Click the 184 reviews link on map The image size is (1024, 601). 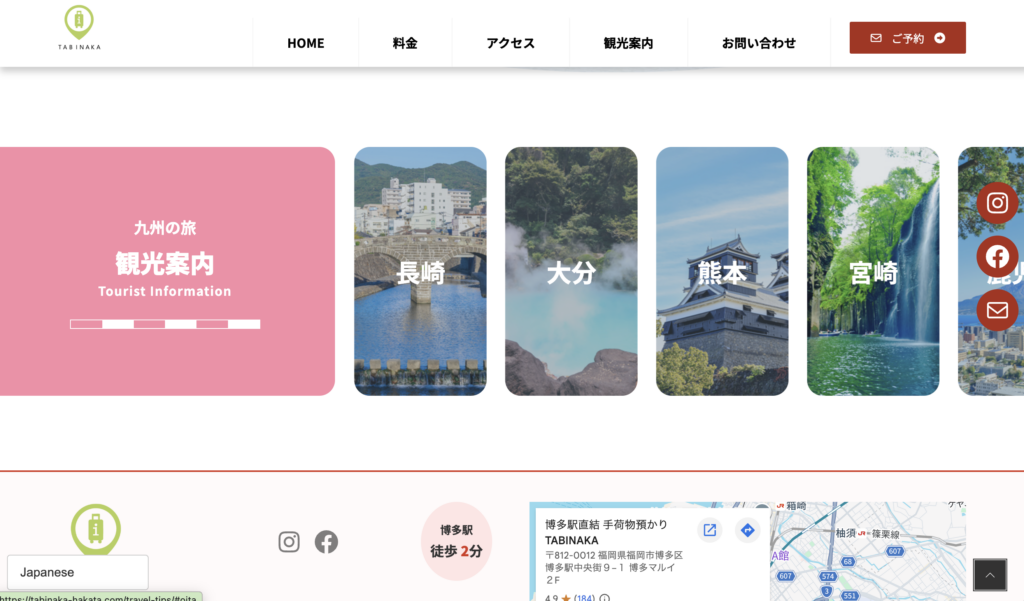(x=584, y=598)
